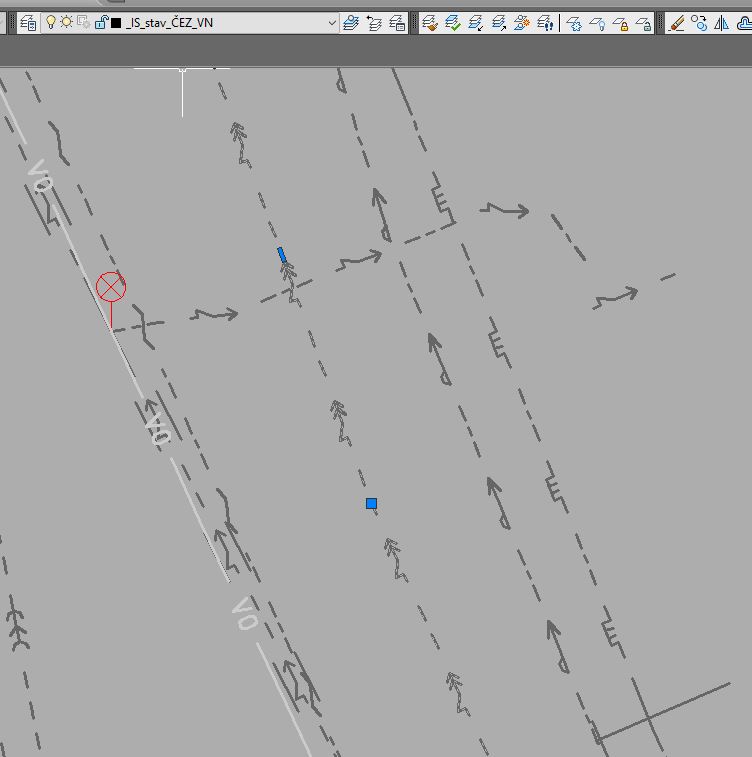Select the Layer Unlock tool
Viewport: 752px width, 757px height.
(643, 23)
